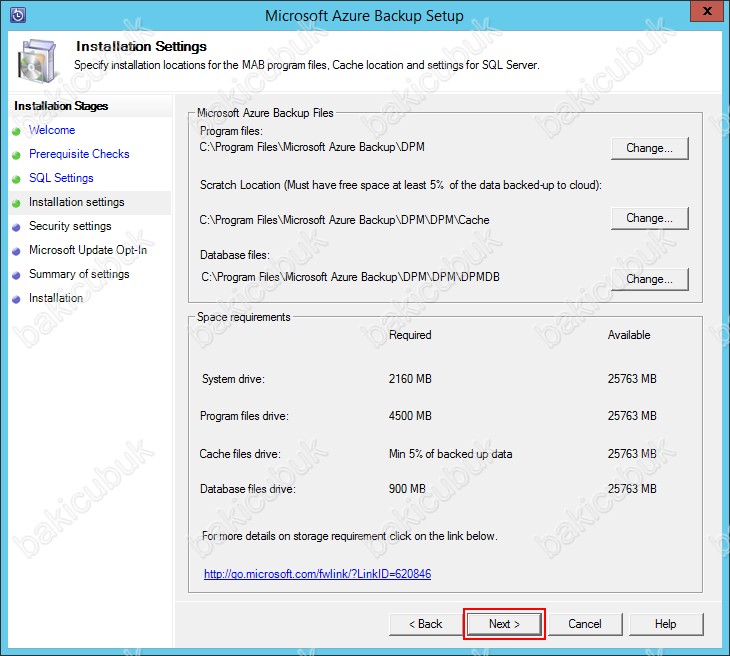This screenshot has width=730, height=656.
Task: Click the program files path C:\Program Files\Microsoft Azure Backup\DPM
Action: click(x=312, y=147)
